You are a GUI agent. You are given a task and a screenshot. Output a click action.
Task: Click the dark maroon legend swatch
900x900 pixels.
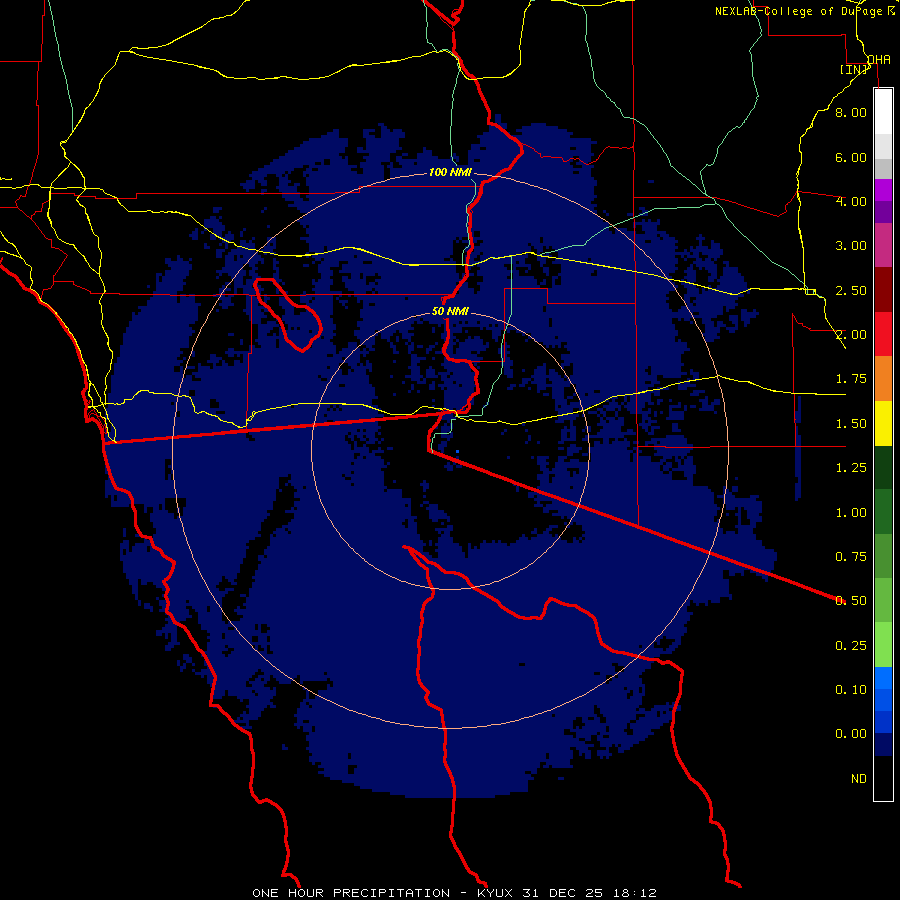883,290
